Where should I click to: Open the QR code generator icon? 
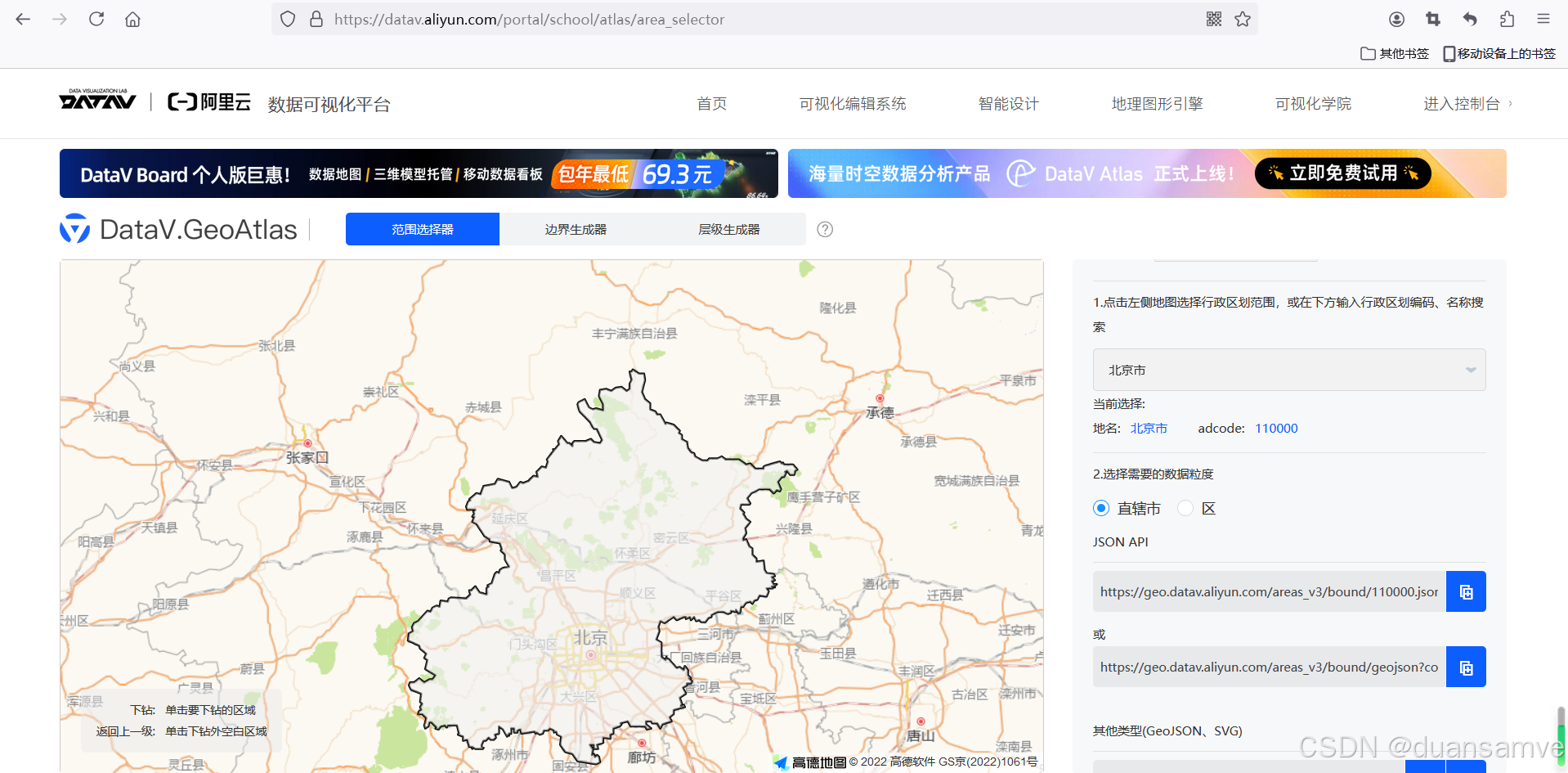point(1214,19)
